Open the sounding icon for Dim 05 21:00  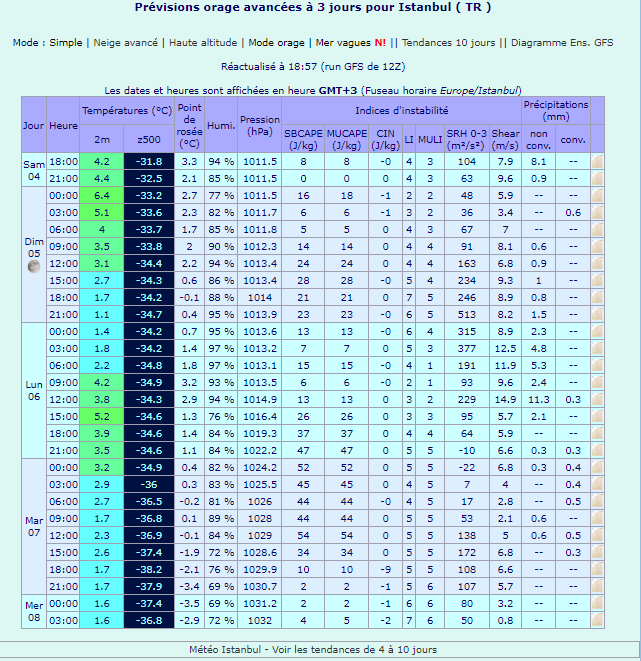[x=597, y=314]
